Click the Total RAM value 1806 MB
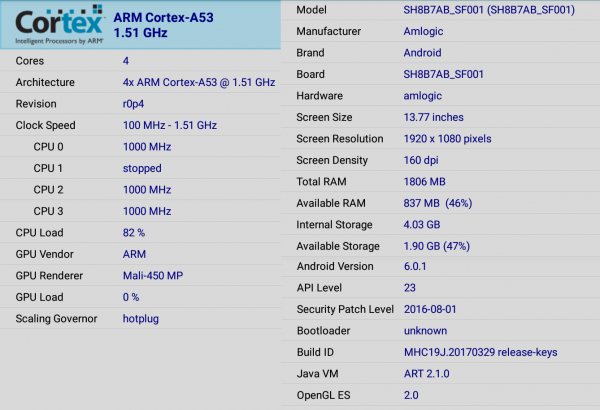 coord(424,181)
